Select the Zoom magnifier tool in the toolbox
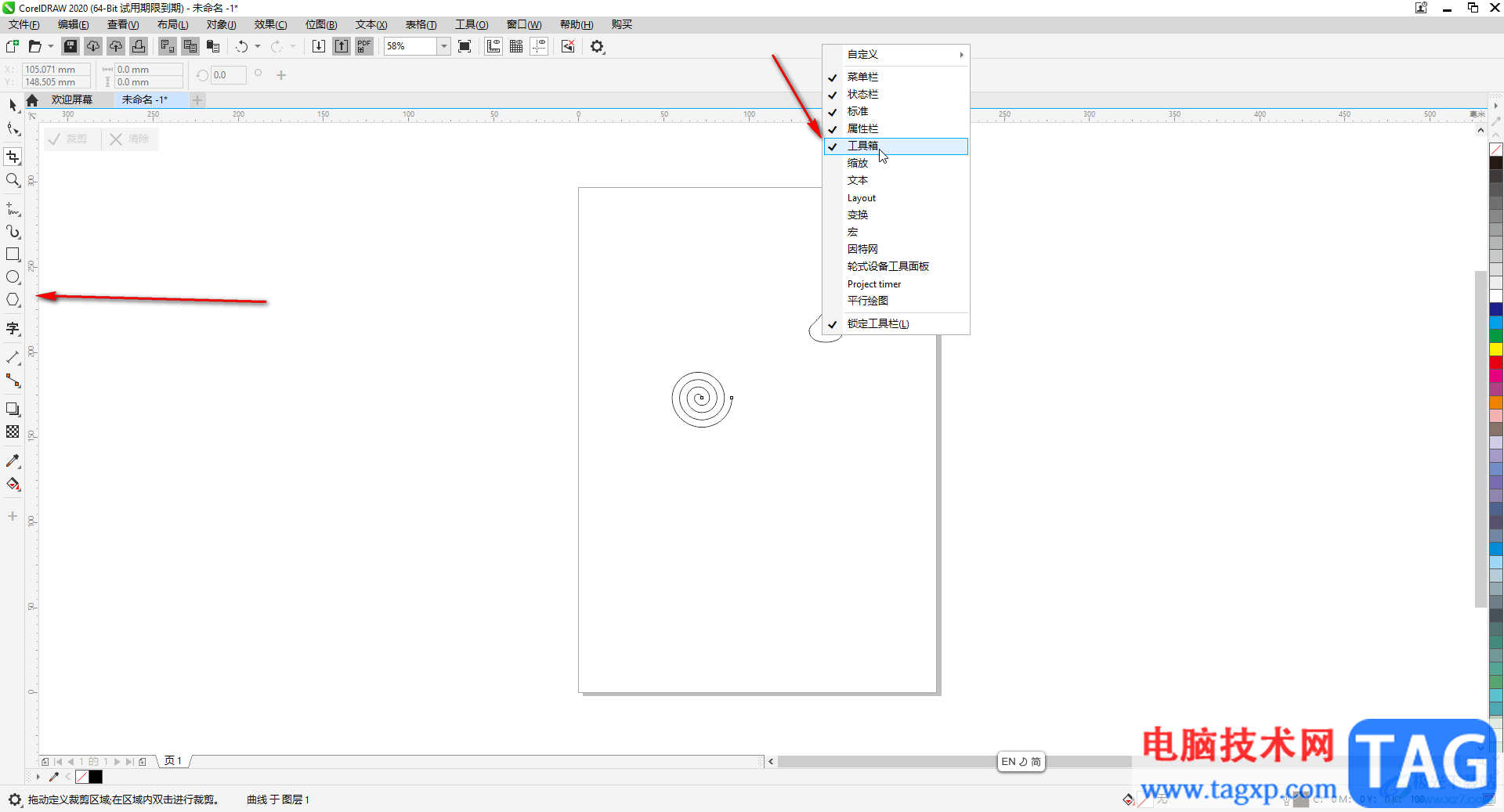1504x812 pixels. (x=13, y=180)
